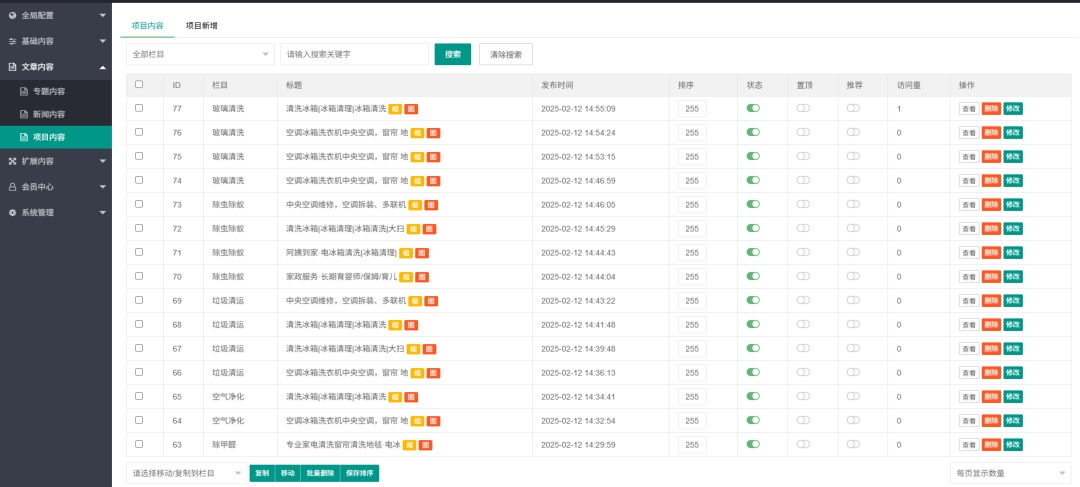1080x487 pixels.
Task: Click the puzzle icon beside 扩展内容
Action: 12,161
